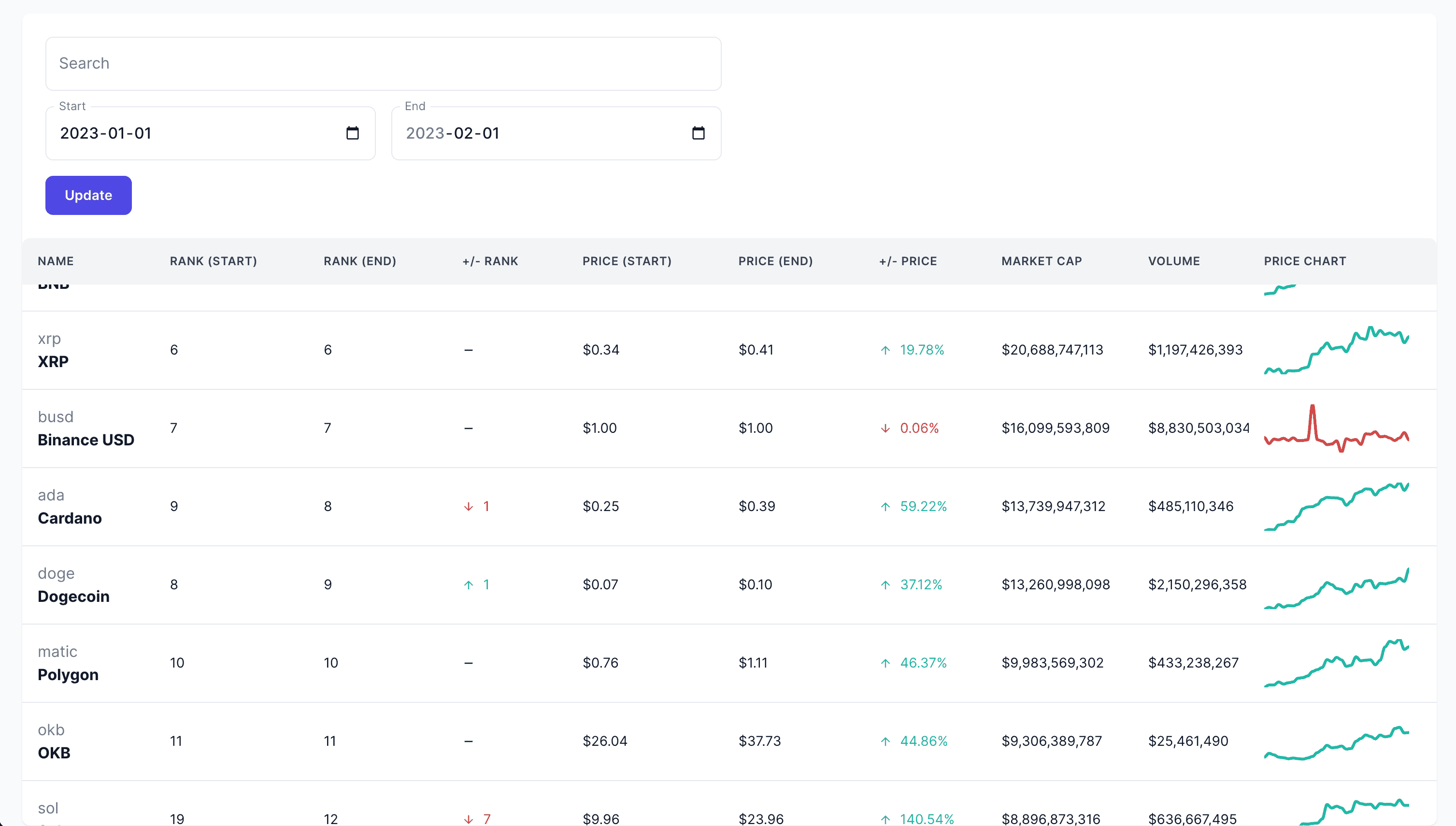1456x826 pixels.
Task: Select the Polygon coin name
Action: pos(68,674)
